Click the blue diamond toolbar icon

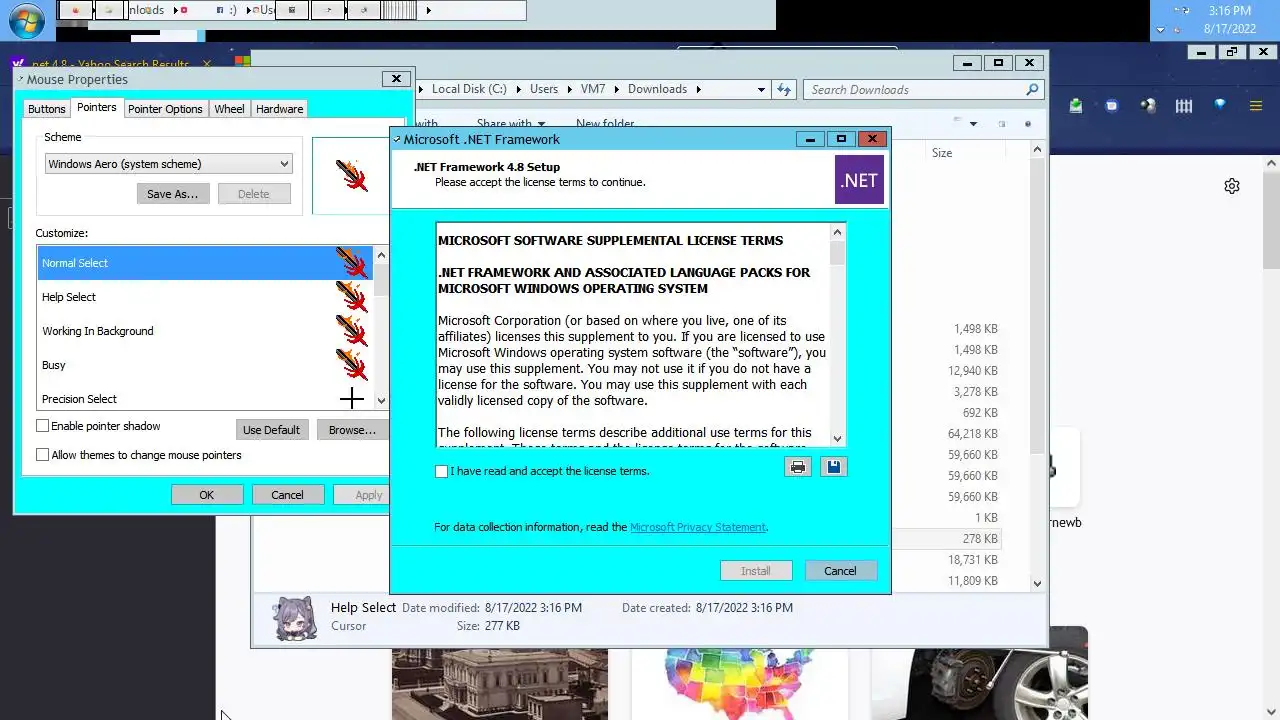(x=1220, y=104)
